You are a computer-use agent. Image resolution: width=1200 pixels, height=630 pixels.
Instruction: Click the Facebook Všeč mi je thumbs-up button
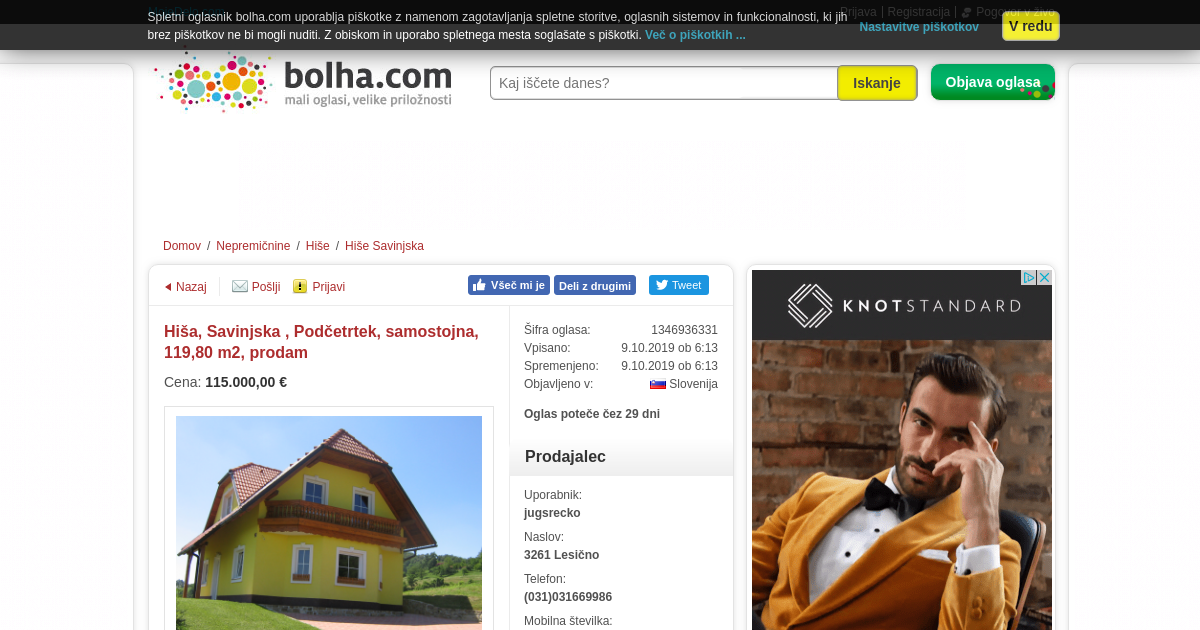509,285
